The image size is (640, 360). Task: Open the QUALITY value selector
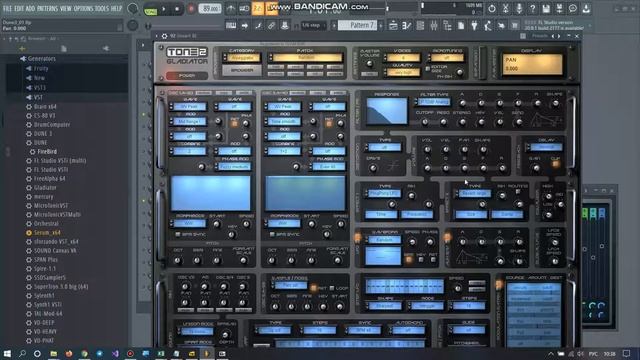[x=402, y=72]
